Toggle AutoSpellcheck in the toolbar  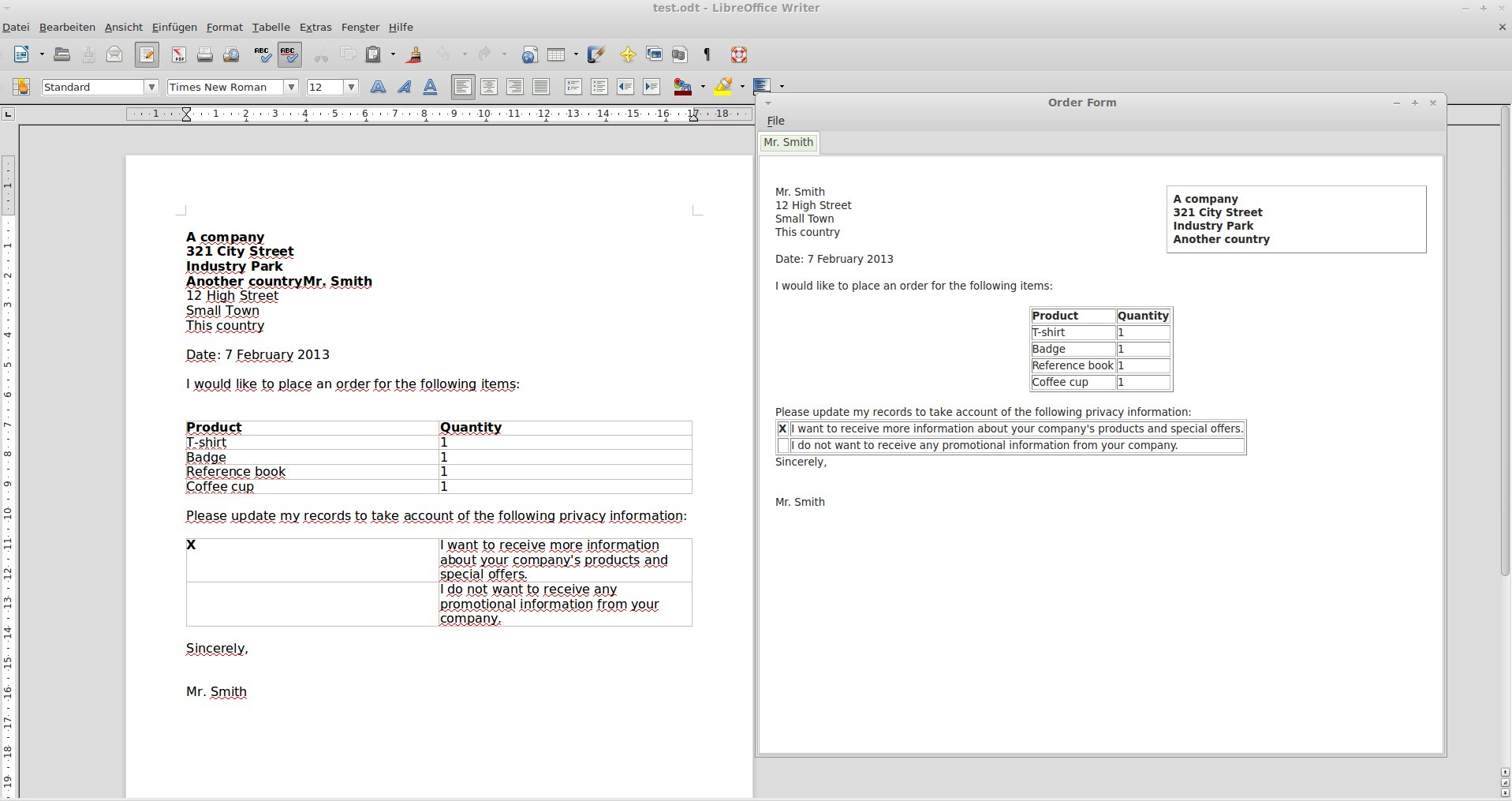[x=289, y=54]
